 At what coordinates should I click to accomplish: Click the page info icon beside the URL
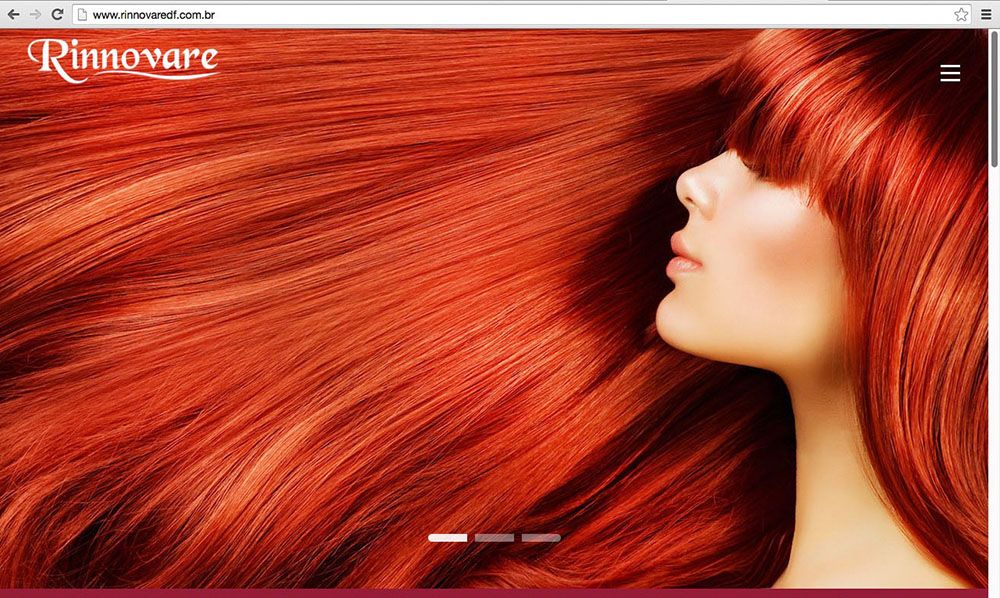click(x=83, y=15)
